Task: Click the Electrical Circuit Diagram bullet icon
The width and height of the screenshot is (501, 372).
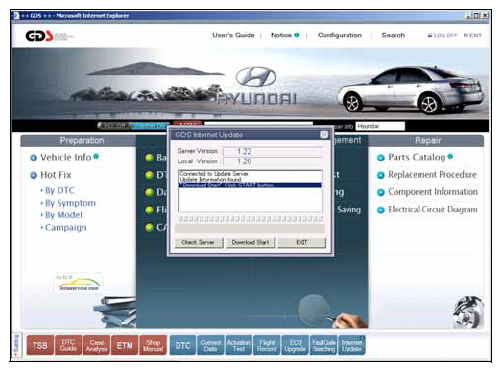Action: coord(381,210)
